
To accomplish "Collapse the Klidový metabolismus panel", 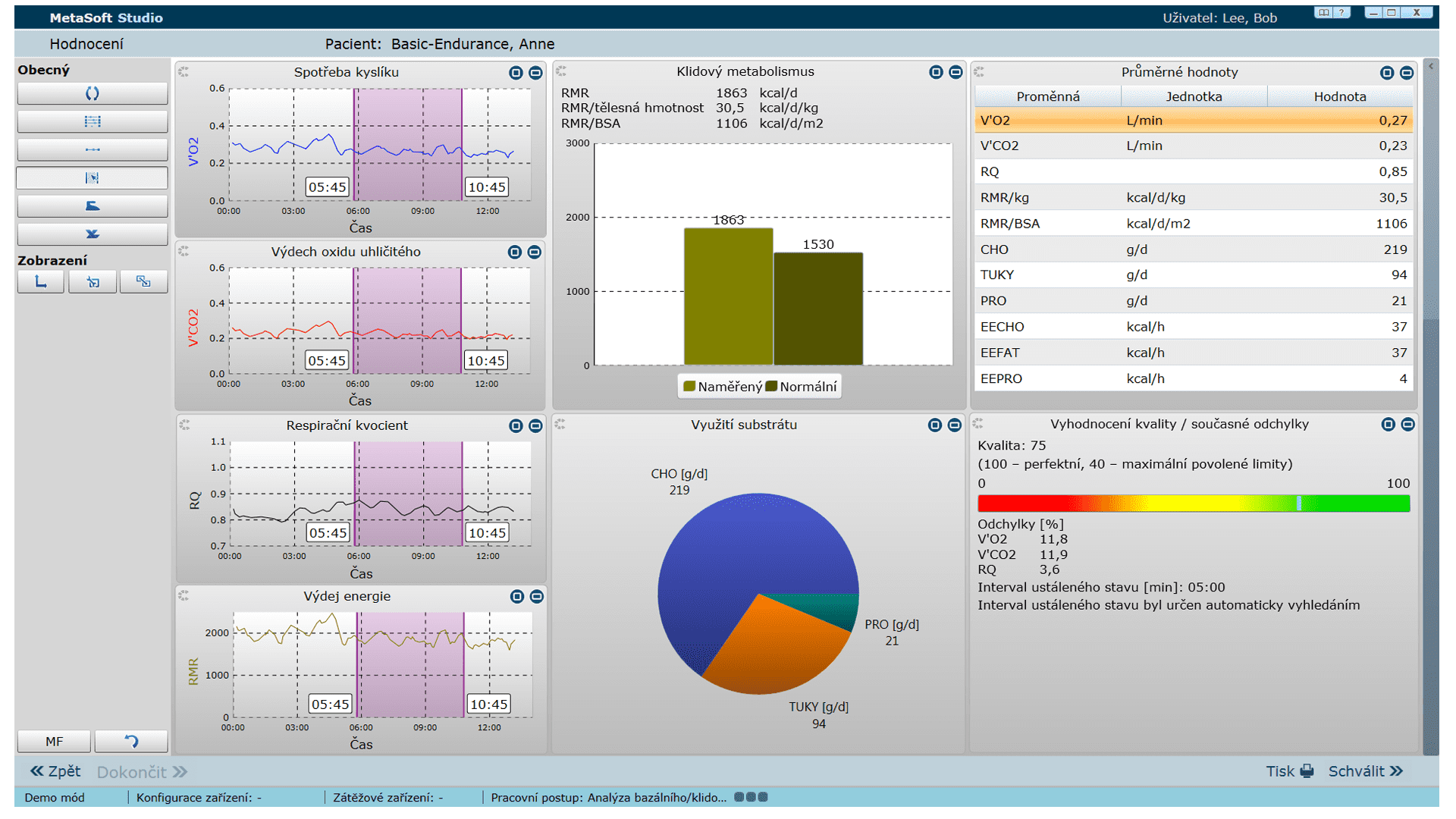I will [x=955, y=72].
